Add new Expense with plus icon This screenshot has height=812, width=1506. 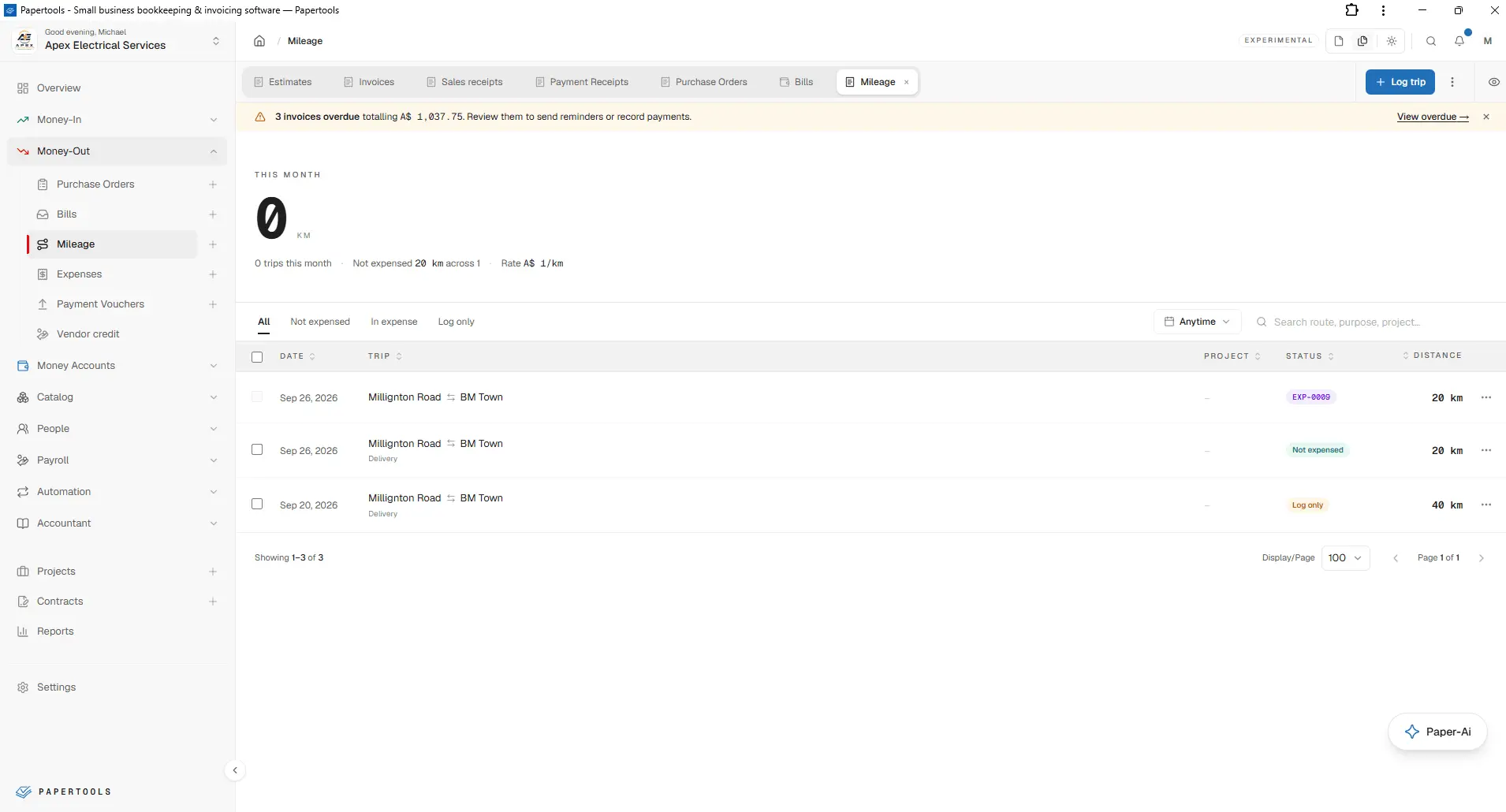click(x=213, y=274)
